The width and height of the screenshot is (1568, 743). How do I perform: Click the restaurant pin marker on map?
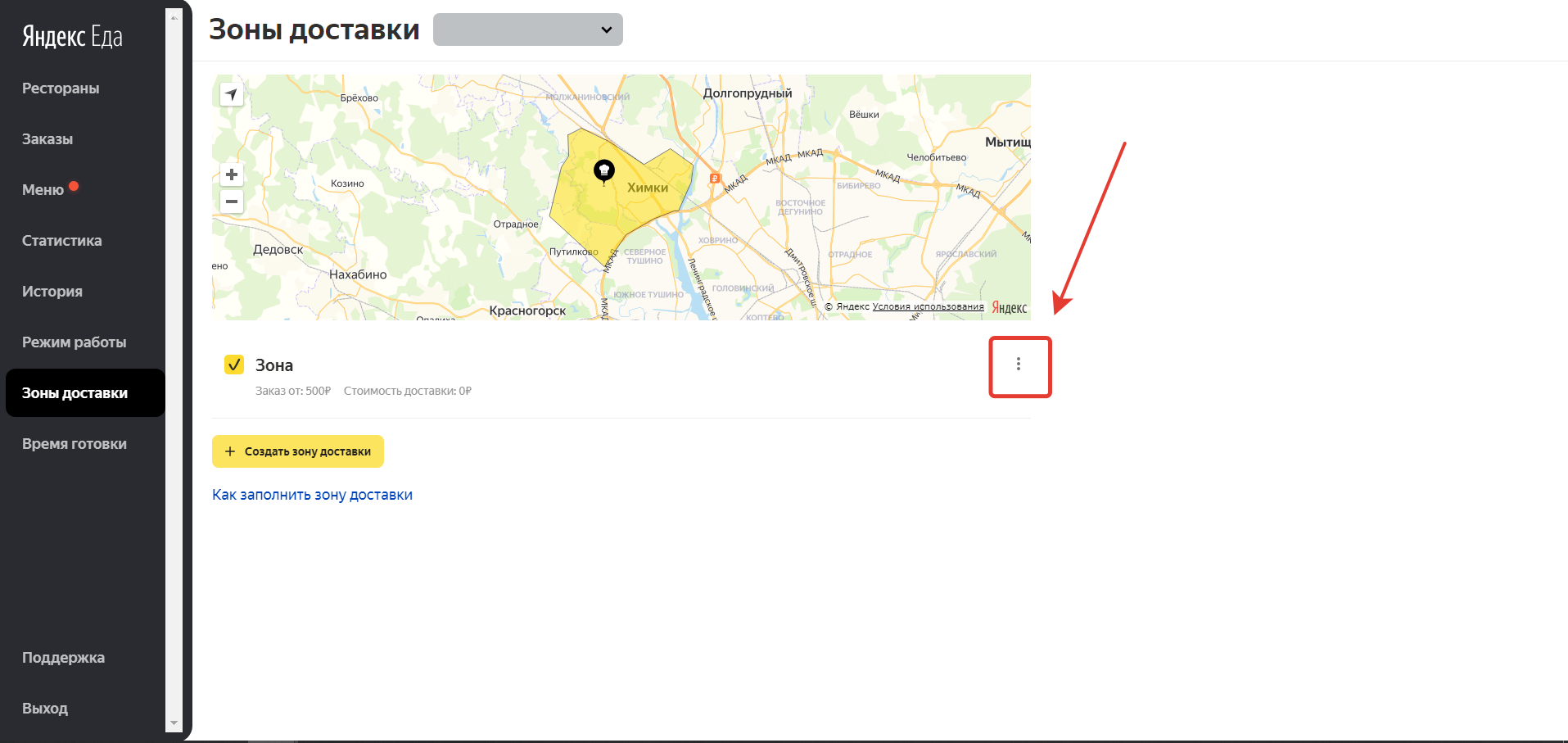pos(603,171)
